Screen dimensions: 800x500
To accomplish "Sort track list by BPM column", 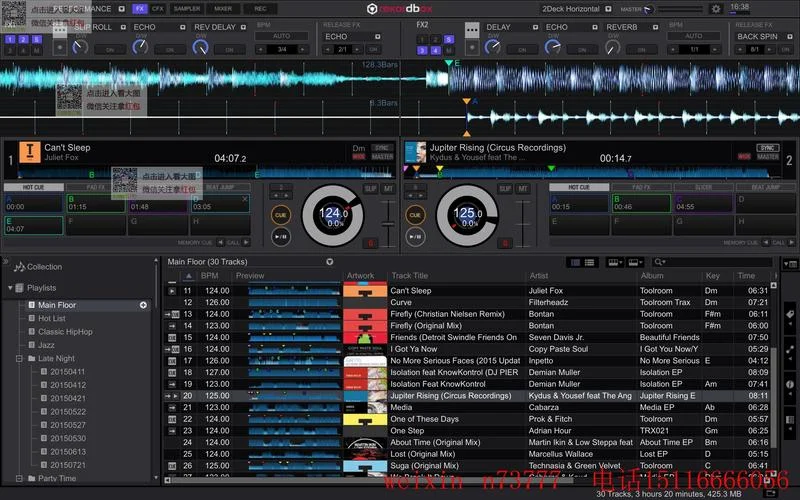I will tap(209, 276).
